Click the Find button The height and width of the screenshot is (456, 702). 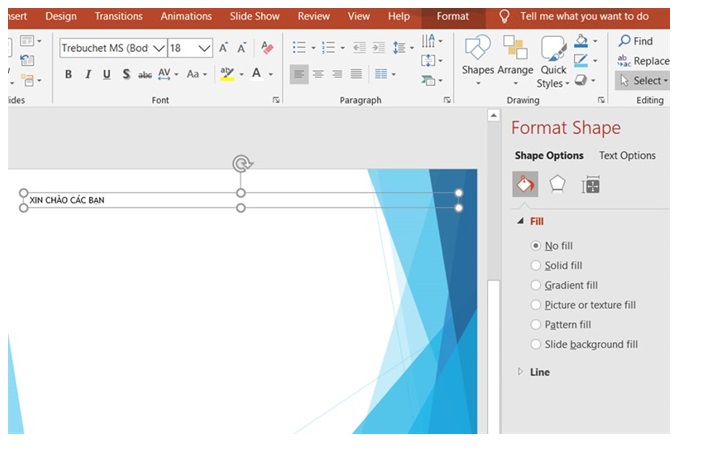(x=636, y=41)
